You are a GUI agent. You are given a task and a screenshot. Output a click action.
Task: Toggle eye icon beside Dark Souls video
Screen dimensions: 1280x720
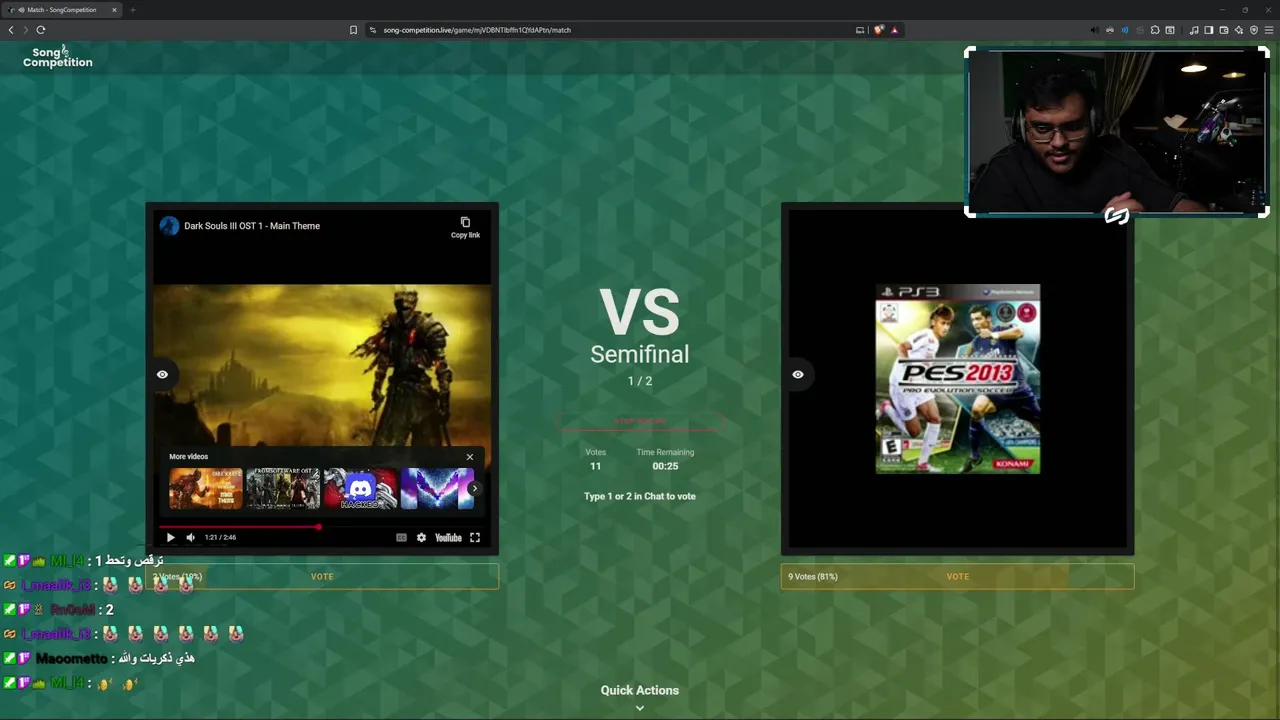pos(162,374)
